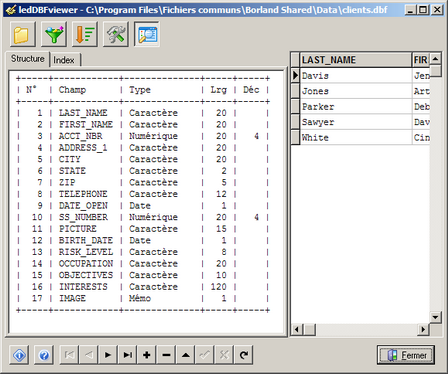This screenshot has width=448, height=374.
Task: Click the LAST_NAME field in structure
Action: (83, 113)
